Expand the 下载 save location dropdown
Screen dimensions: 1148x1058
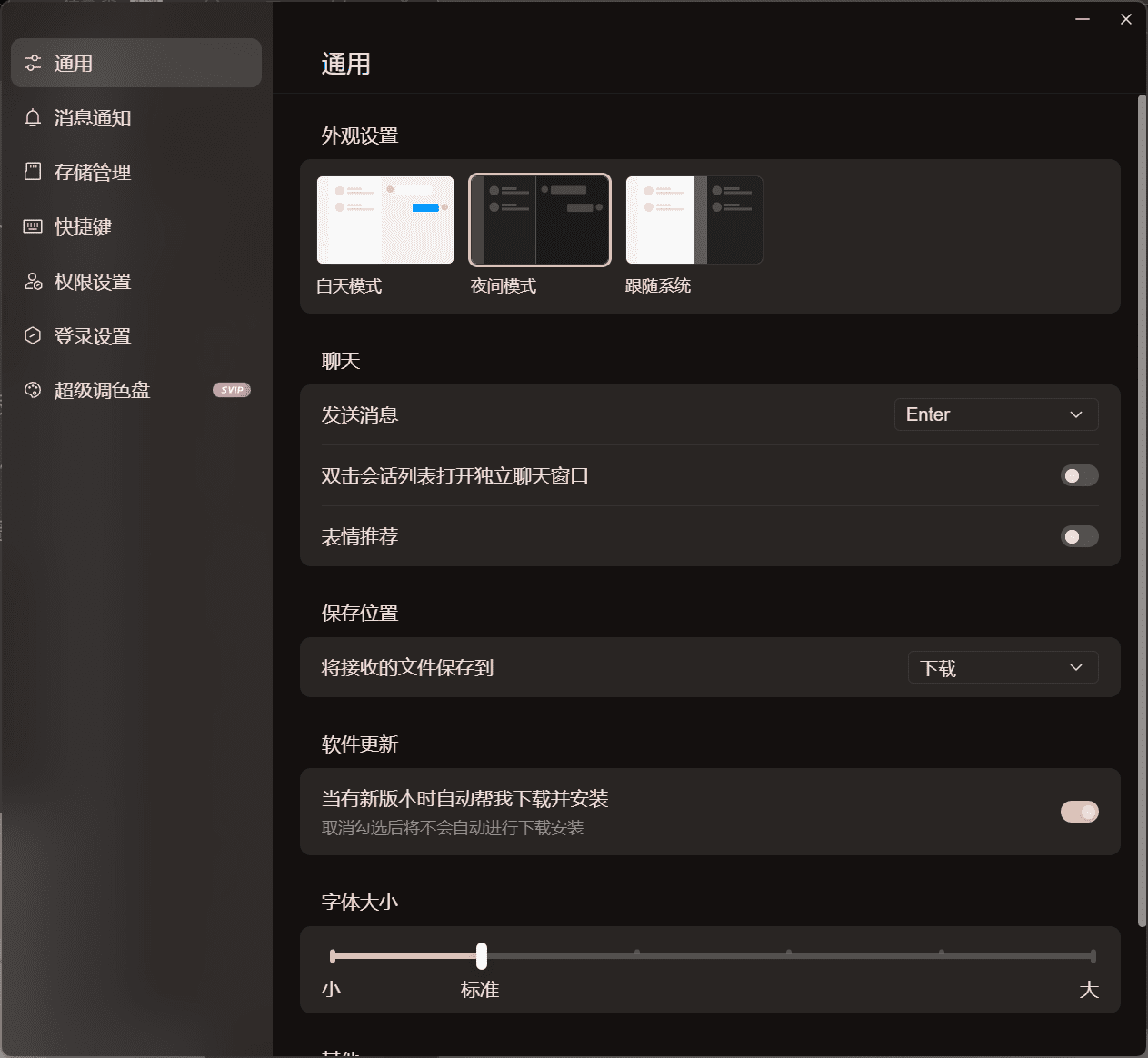click(x=1003, y=667)
